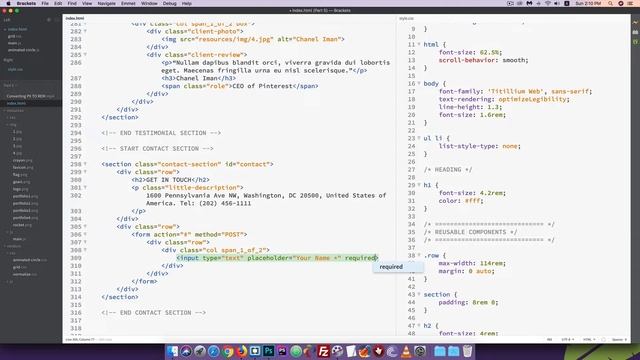Screen dimensions: 640x360
Task: Open VLC cone icon in dock
Action: 406,351
